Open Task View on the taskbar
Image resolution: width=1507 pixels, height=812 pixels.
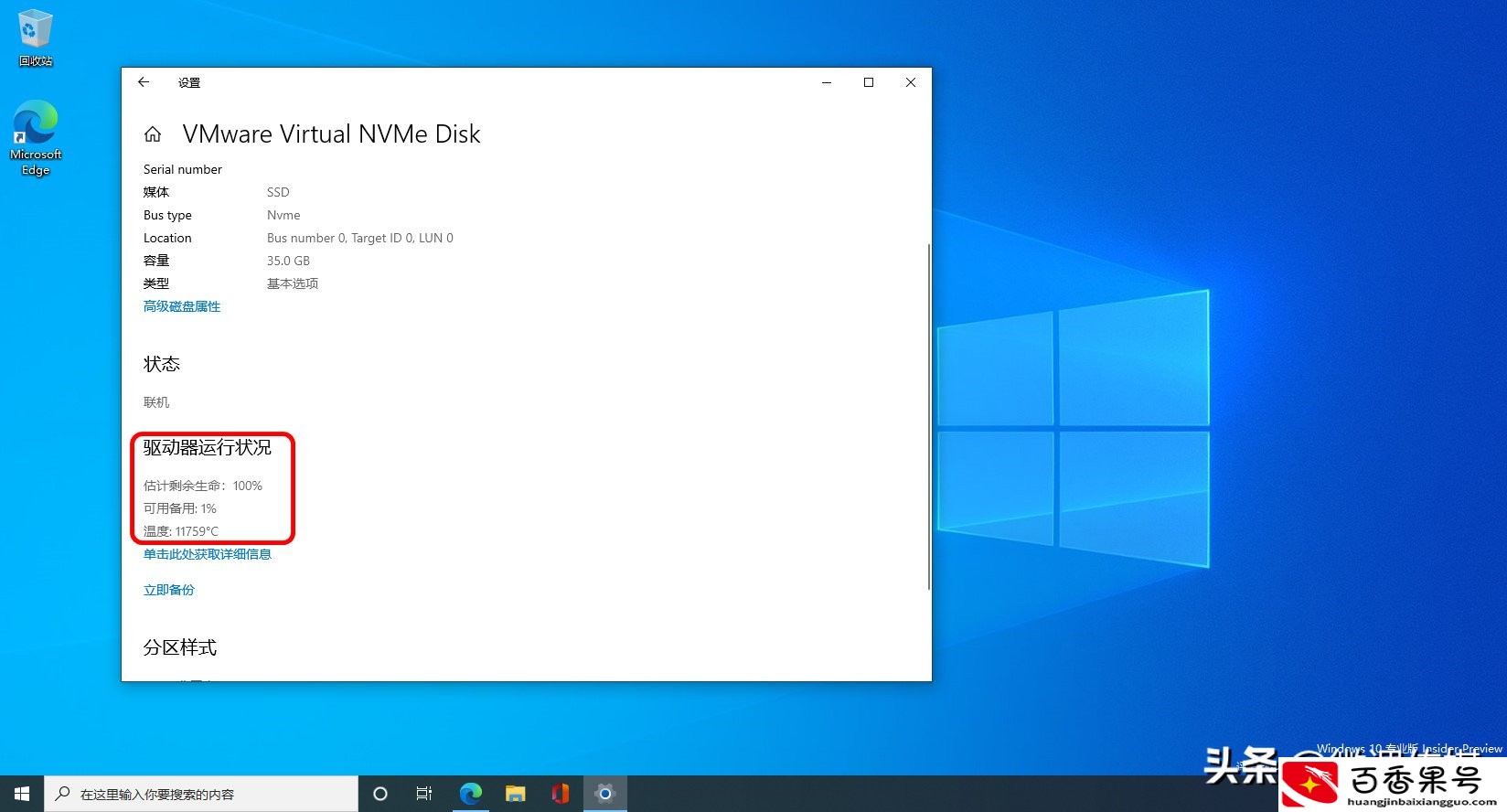[x=424, y=794]
